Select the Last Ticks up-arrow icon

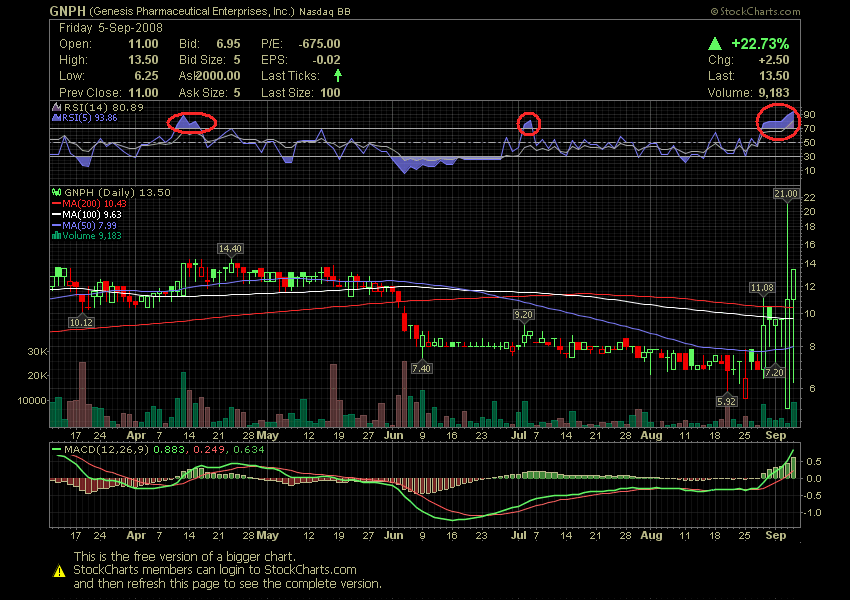point(340,75)
